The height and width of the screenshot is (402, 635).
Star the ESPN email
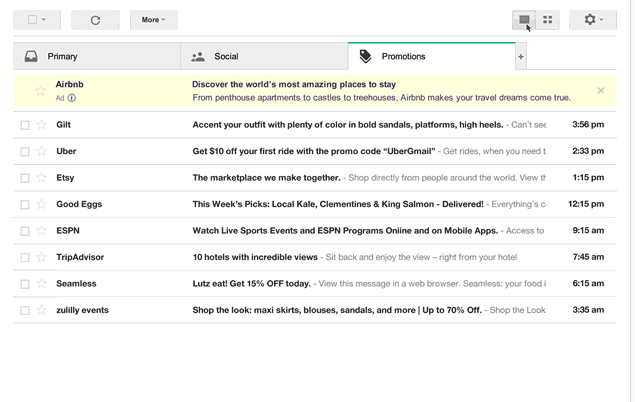[41, 231]
